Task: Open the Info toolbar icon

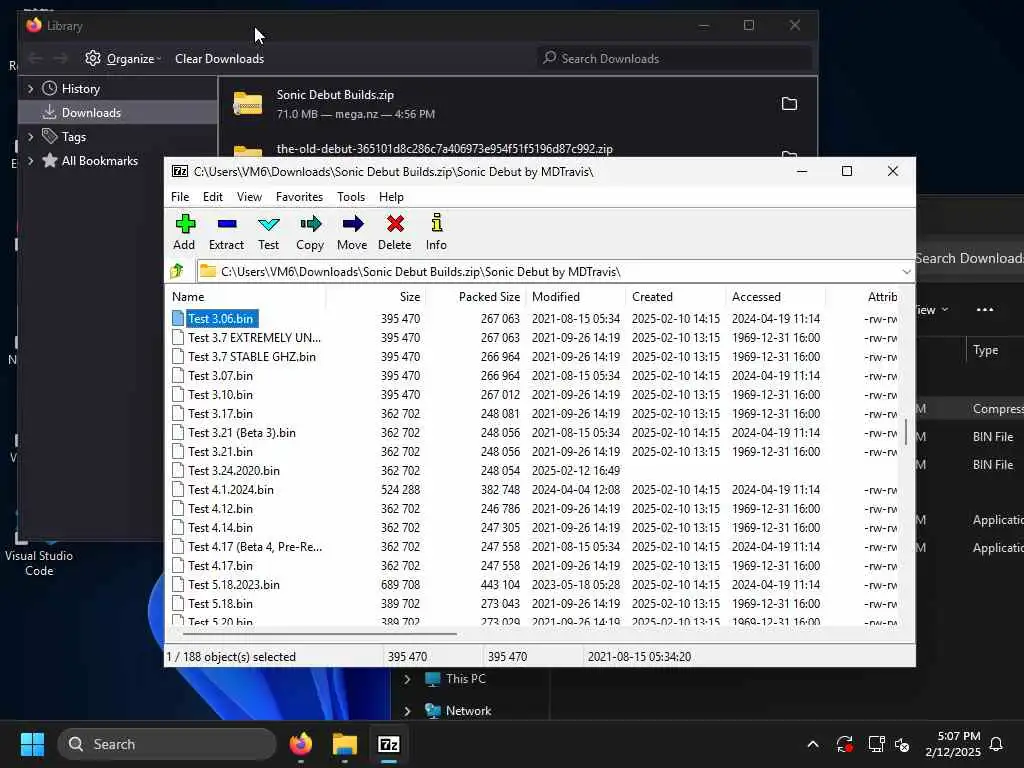Action: [x=436, y=232]
